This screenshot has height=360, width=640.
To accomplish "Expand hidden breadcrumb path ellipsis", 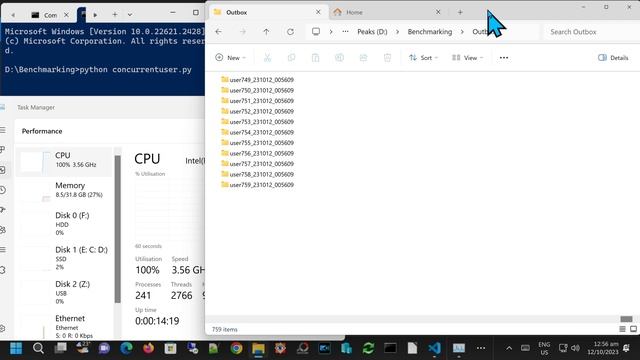I will [x=345, y=31].
